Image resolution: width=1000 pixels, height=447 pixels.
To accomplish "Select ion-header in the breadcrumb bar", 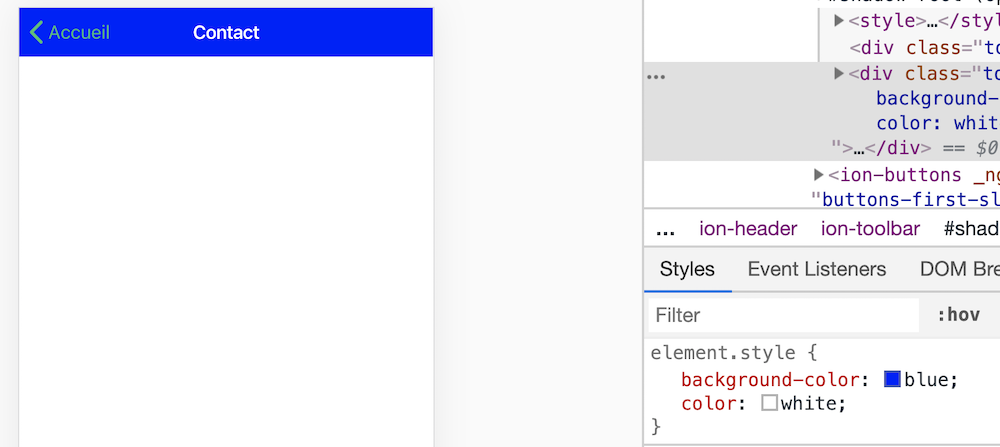I will point(748,229).
